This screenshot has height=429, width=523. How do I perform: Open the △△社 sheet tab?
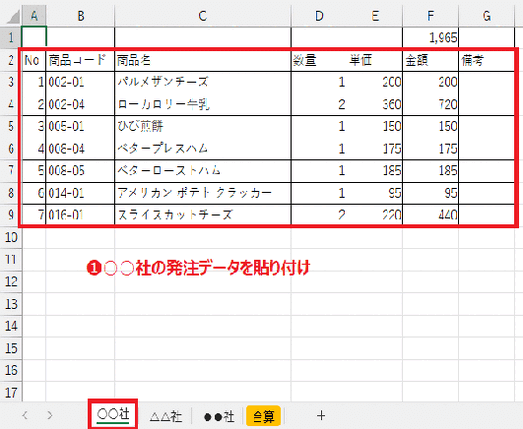click(x=166, y=416)
